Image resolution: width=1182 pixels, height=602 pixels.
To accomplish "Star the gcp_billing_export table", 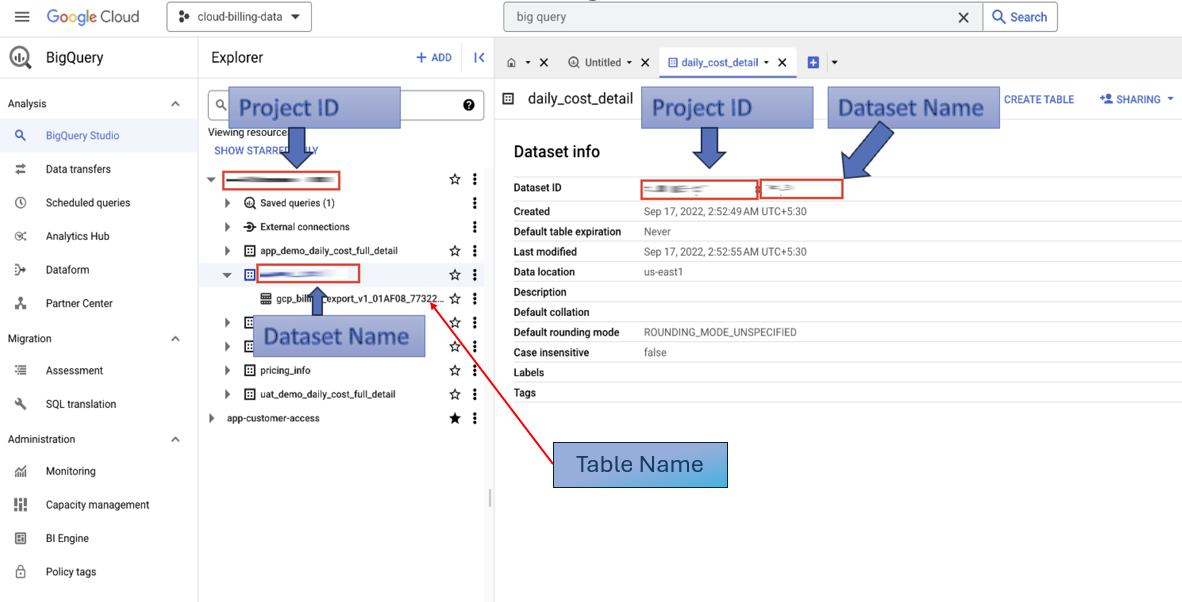I will (455, 298).
